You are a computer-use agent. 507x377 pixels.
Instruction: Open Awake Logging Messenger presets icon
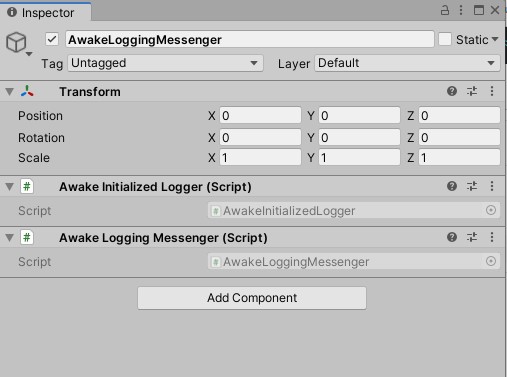tap(472, 237)
